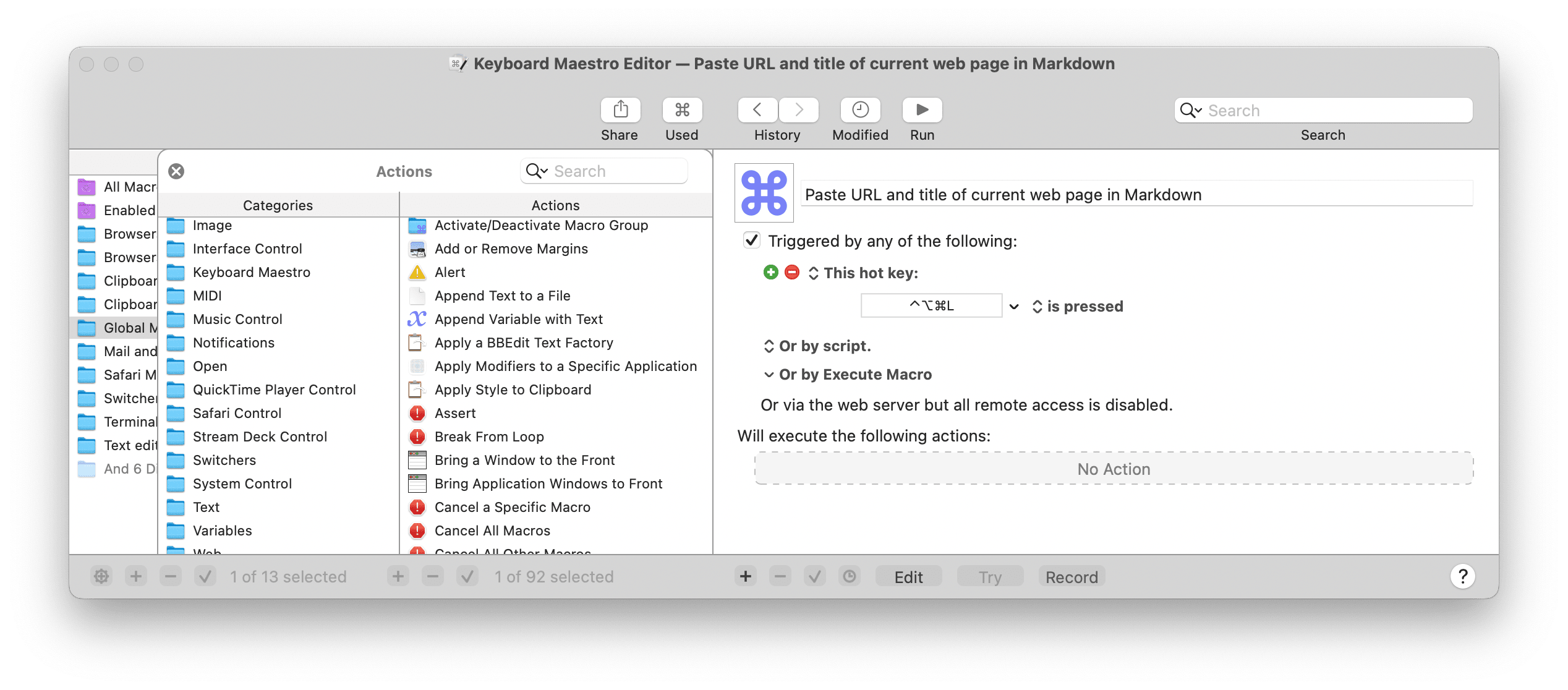The image size is (1568, 690).
Task: Click the Try button
Action: pyautogui.click(x=990, y=576)
